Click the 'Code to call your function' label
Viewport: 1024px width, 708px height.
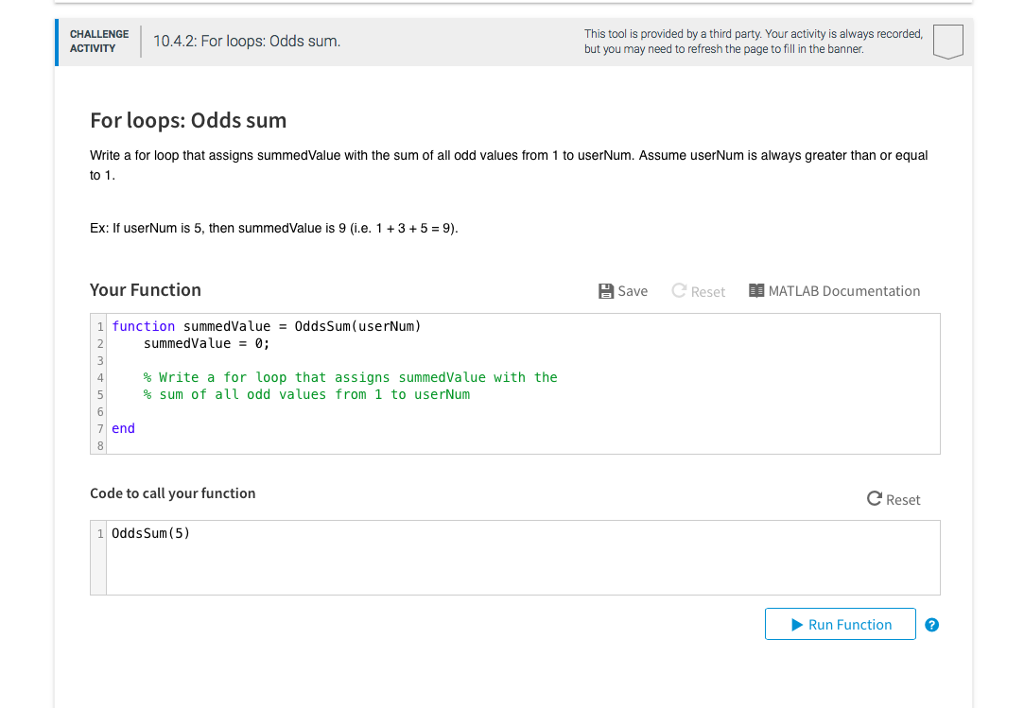[173, 493]
